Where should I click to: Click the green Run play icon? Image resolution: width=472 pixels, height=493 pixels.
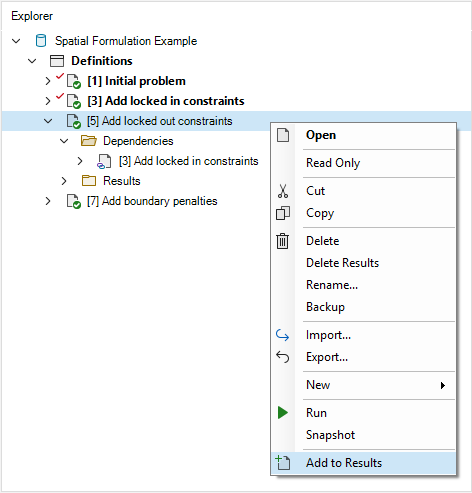[x=283, y=413]
